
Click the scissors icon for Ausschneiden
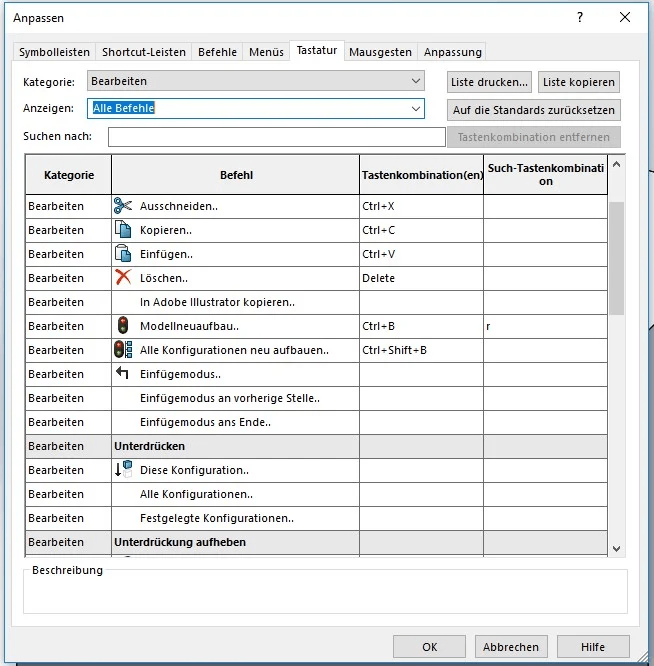[123, 206]
